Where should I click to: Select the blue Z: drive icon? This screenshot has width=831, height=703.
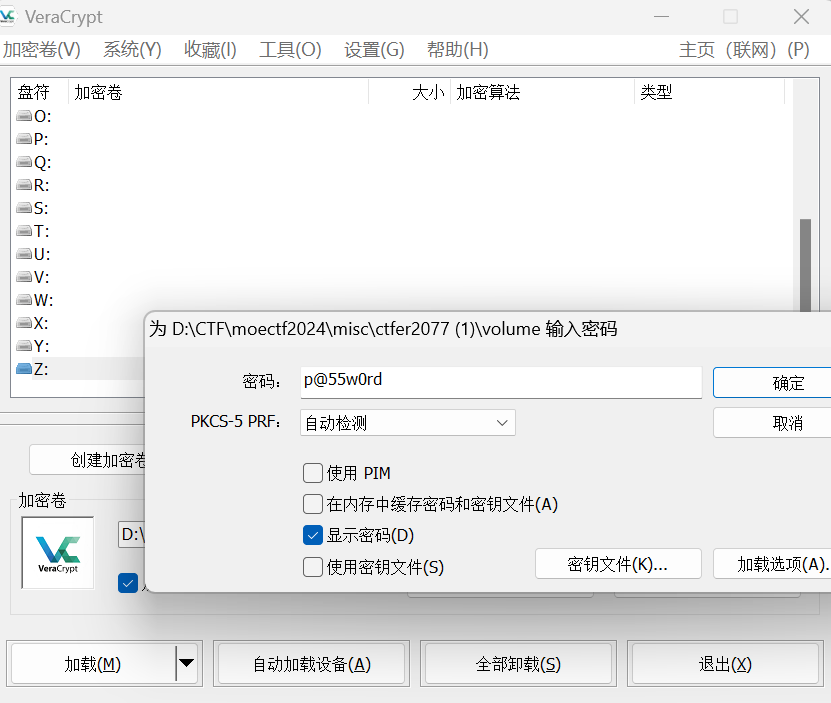(24, 368)
